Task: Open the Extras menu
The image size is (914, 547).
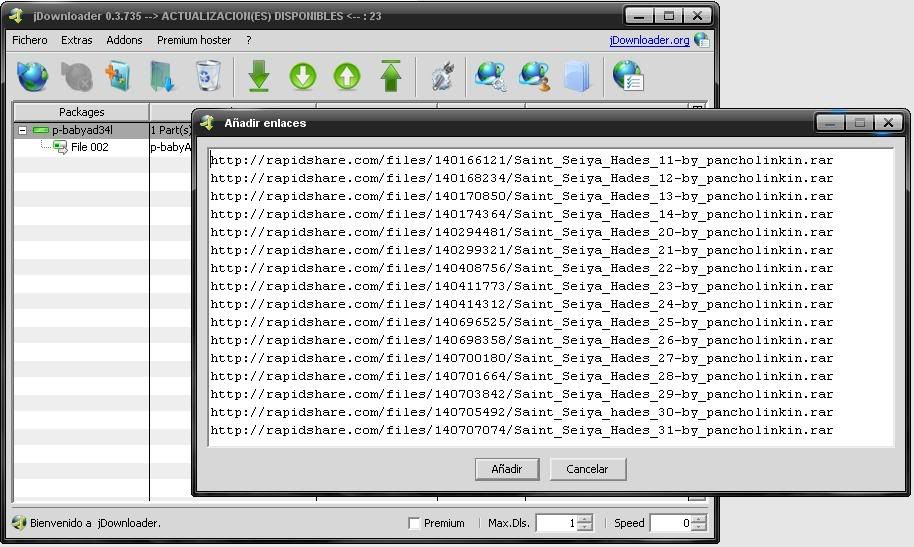Action: tap(76, 40)
